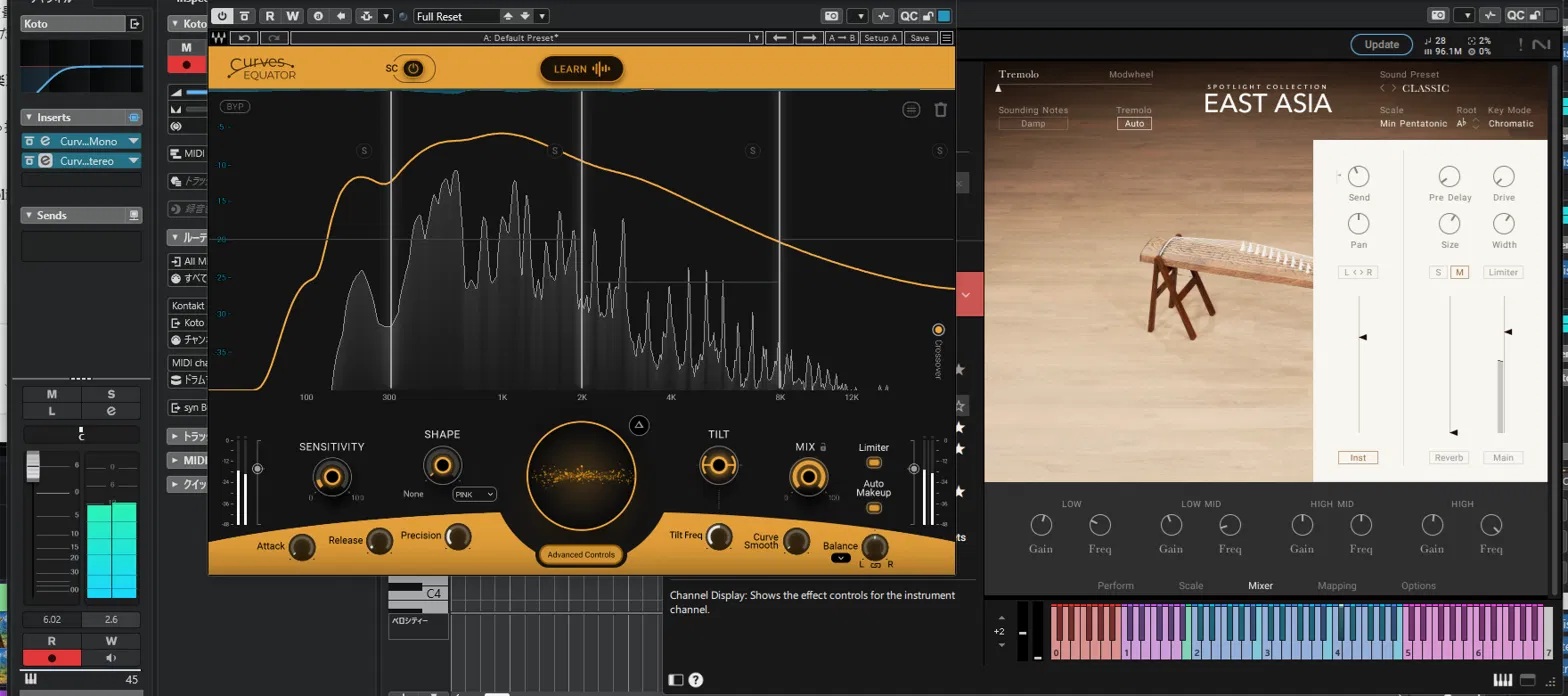Open the Balance mode dropdown arrow
The image size is (1568, 696).
tap(841, 559)
